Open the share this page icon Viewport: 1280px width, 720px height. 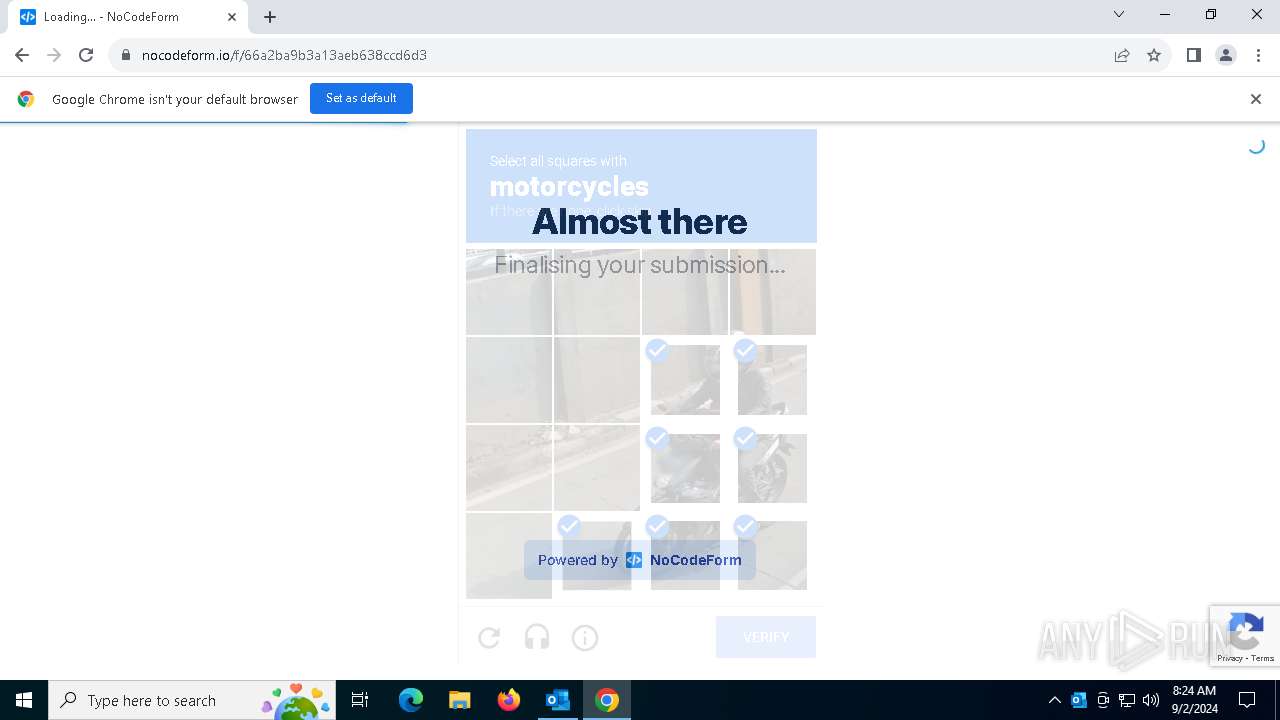click(1122, 55)
